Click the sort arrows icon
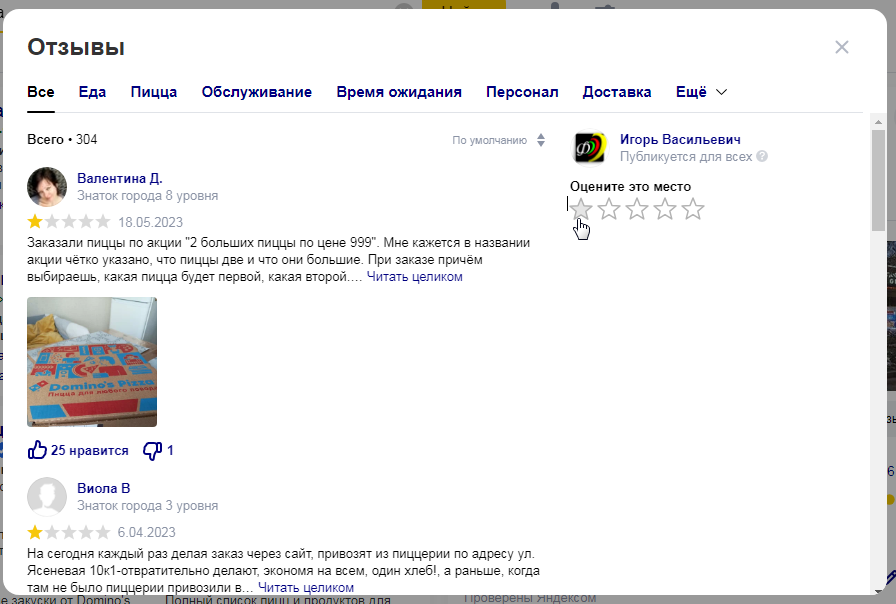This screenshot has width=896, height=604. click(x=541, y=140)
